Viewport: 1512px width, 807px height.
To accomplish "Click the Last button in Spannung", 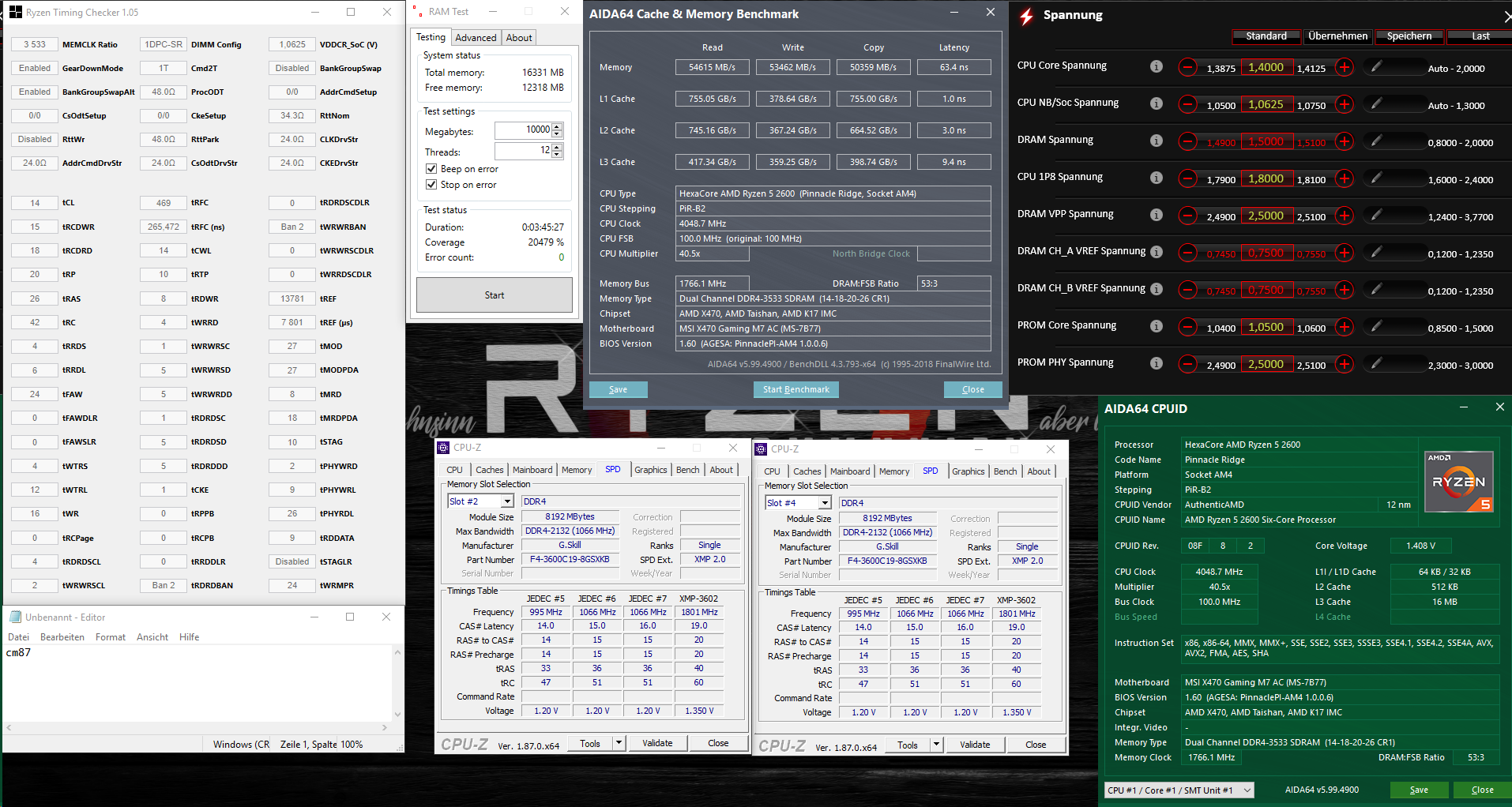I will [x=1480, y=36].
